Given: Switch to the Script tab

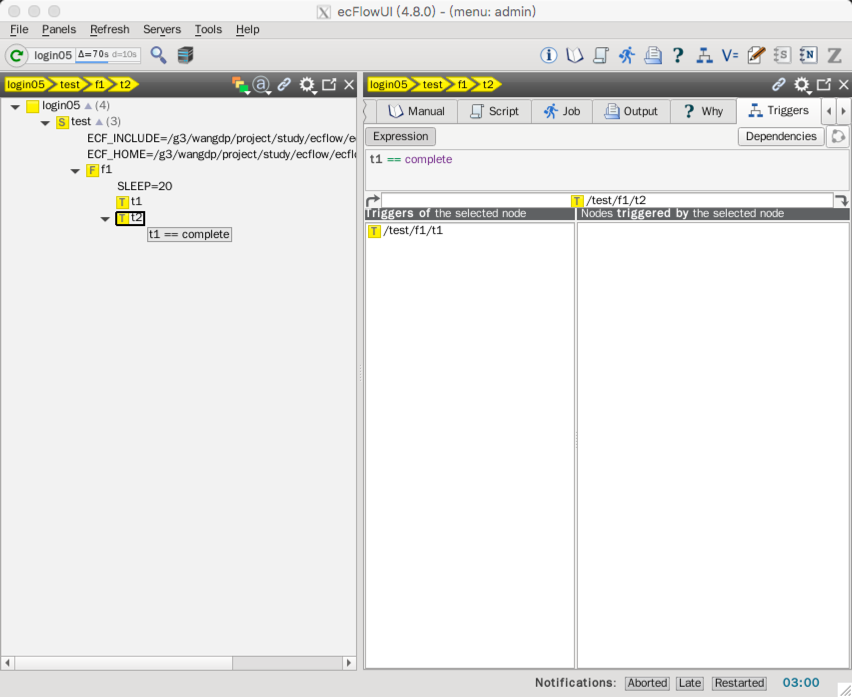Looking at the screenshot, I should tap(494, 111).
